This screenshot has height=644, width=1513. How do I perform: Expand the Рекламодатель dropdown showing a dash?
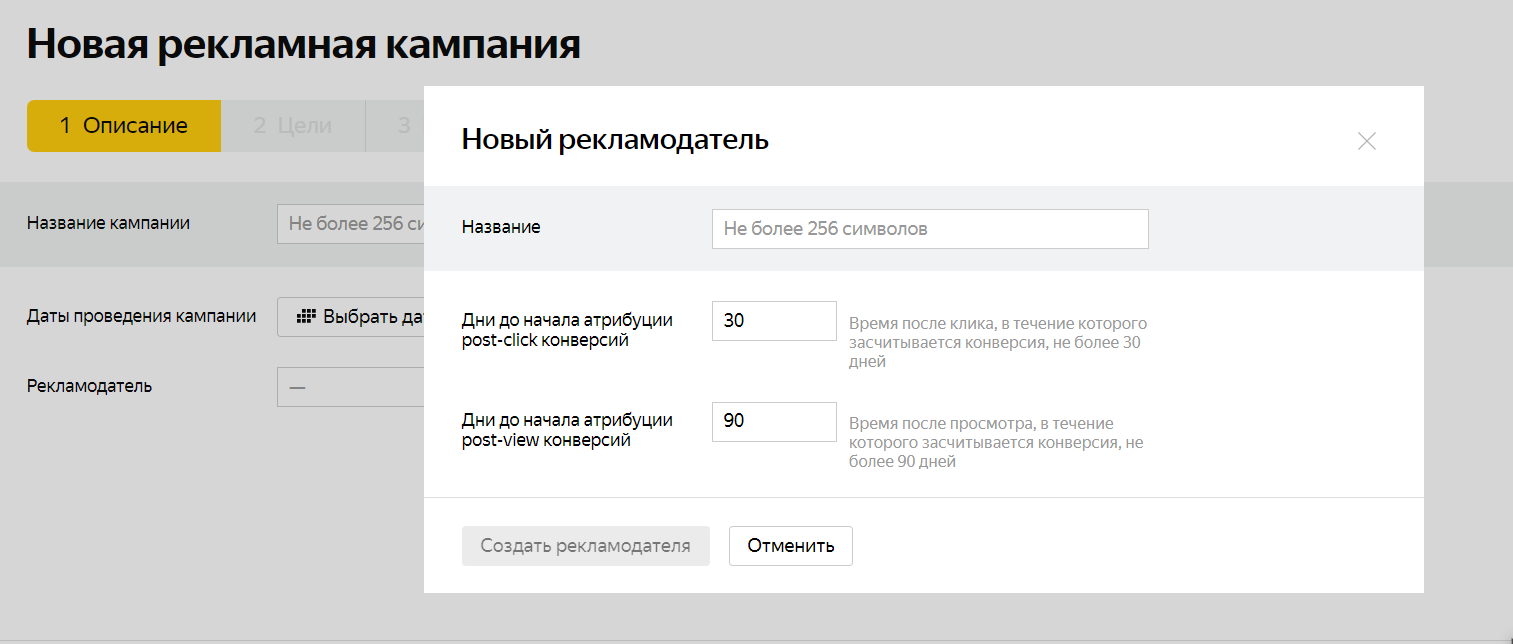pos(352,387)
